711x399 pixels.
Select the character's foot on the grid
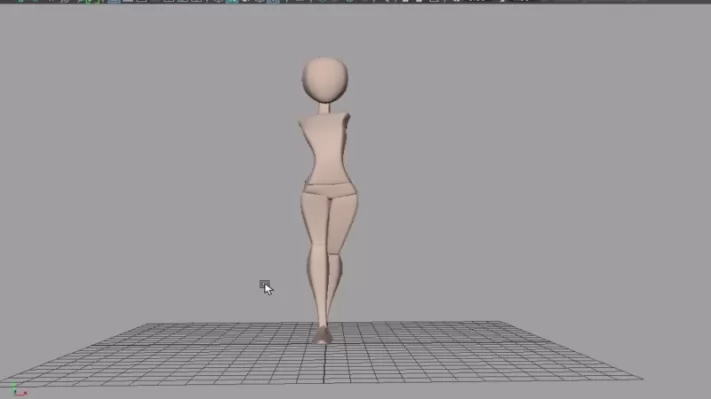[x=322, y=336]
